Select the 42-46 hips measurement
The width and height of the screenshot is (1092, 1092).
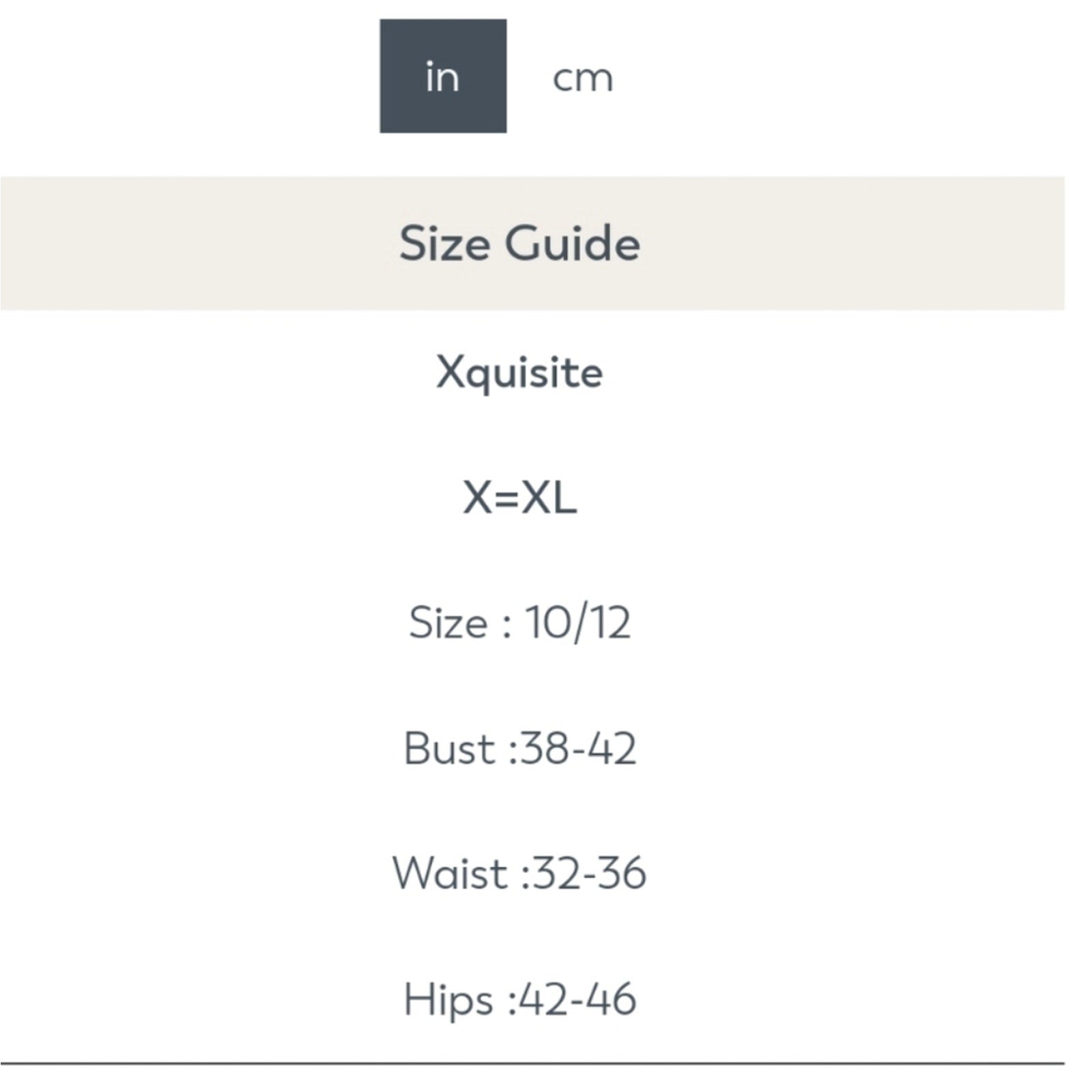(577, 999)
